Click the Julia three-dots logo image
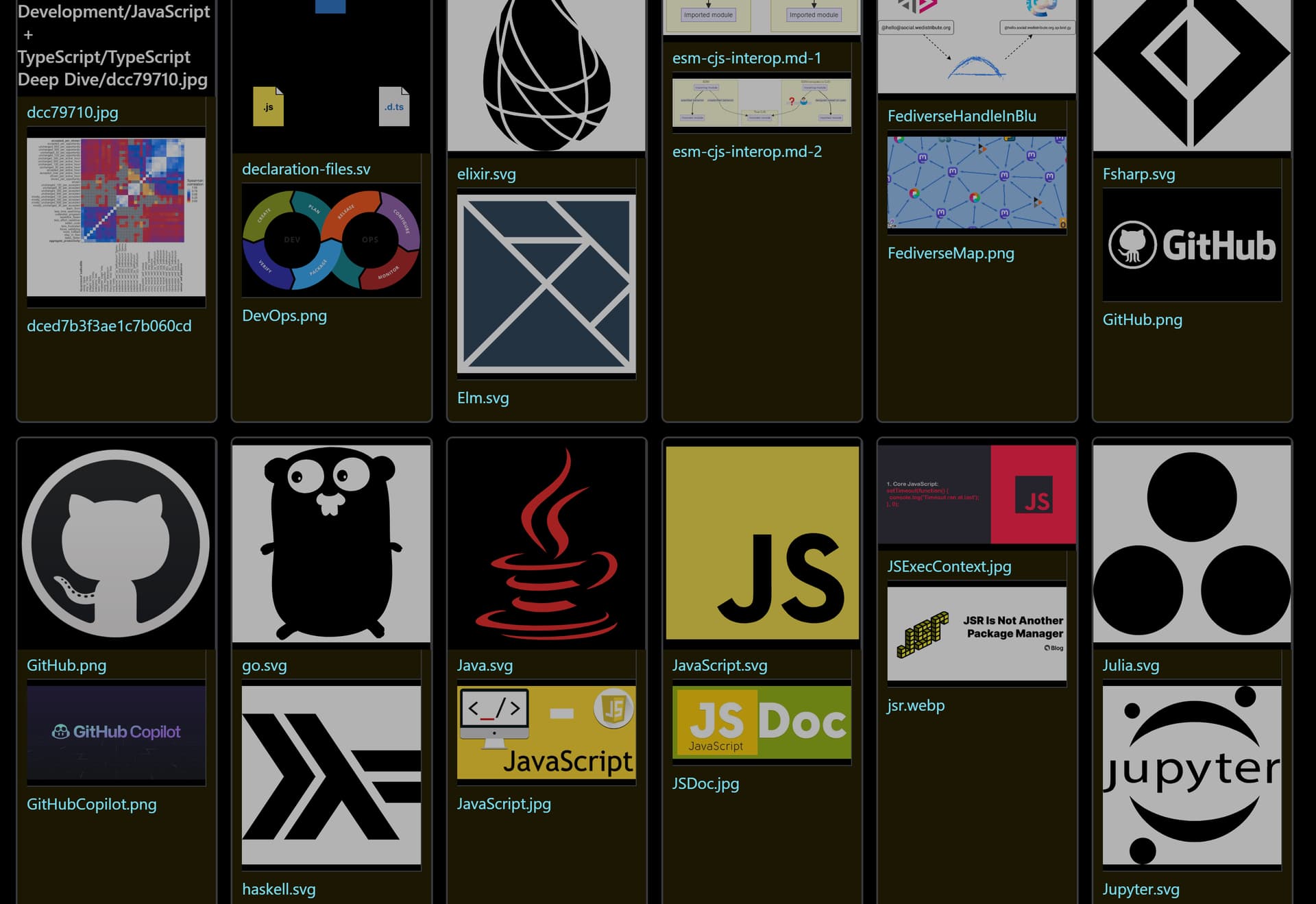This screenshot has height=904, width=1316. 1192,543
